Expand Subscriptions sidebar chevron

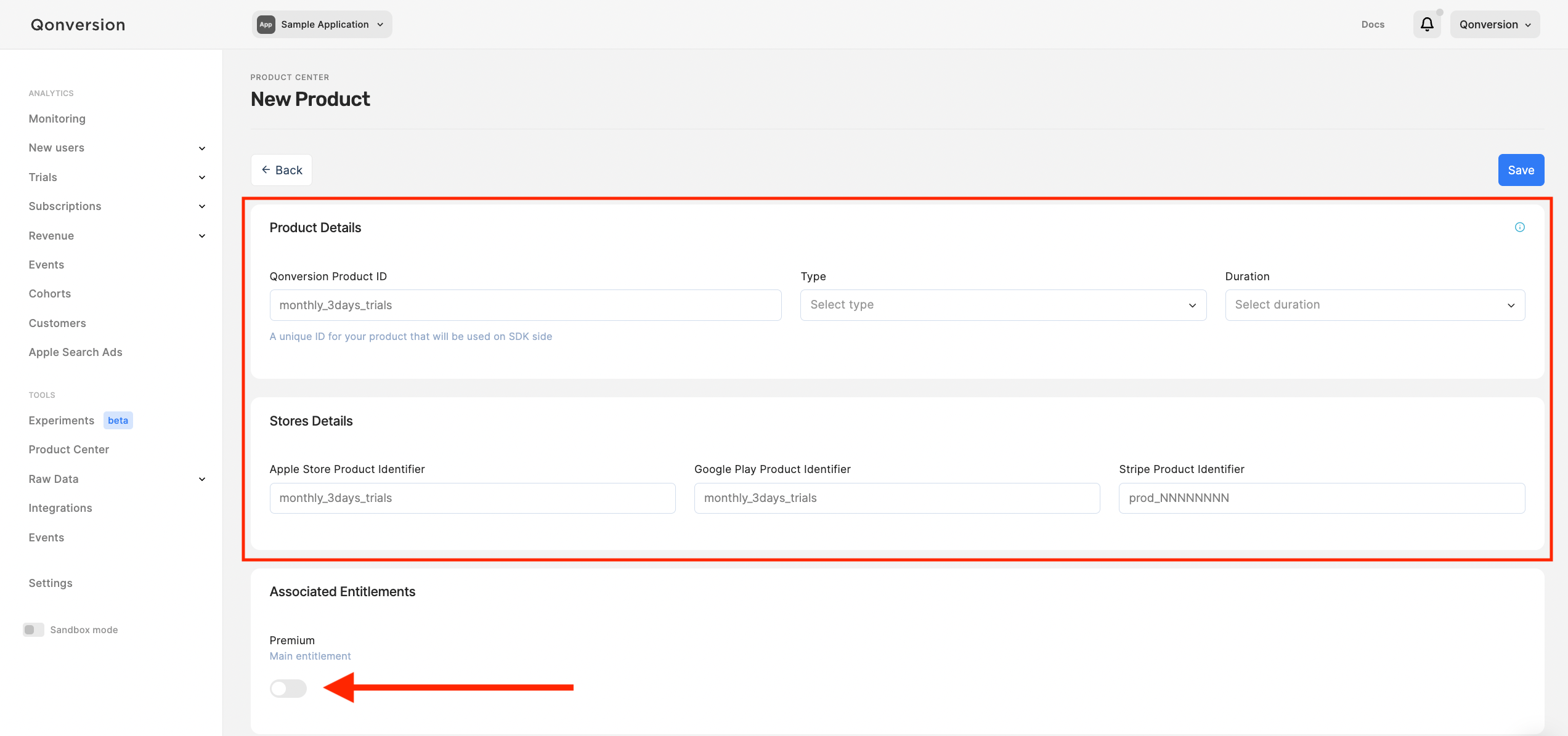[202, 206]
